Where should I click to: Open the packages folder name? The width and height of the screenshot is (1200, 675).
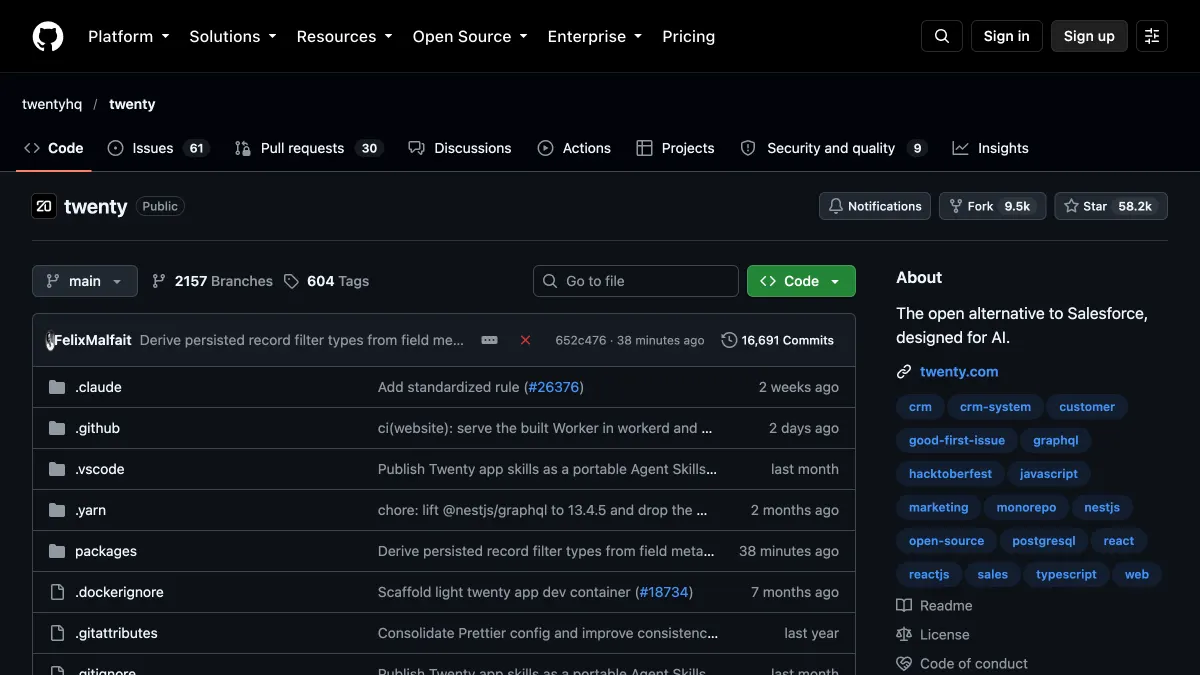click(106, 551)
